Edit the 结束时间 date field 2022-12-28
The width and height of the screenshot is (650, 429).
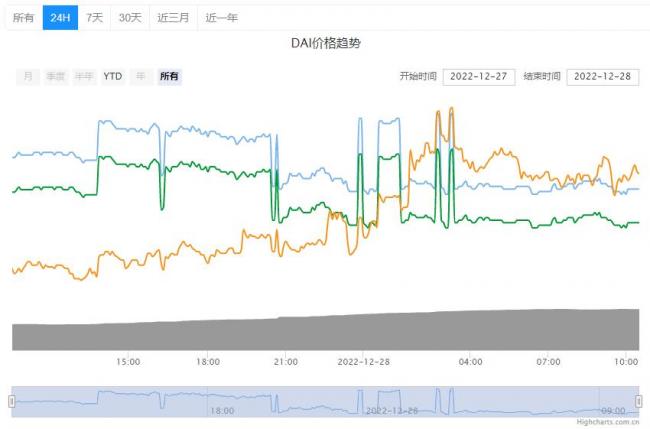603,77
